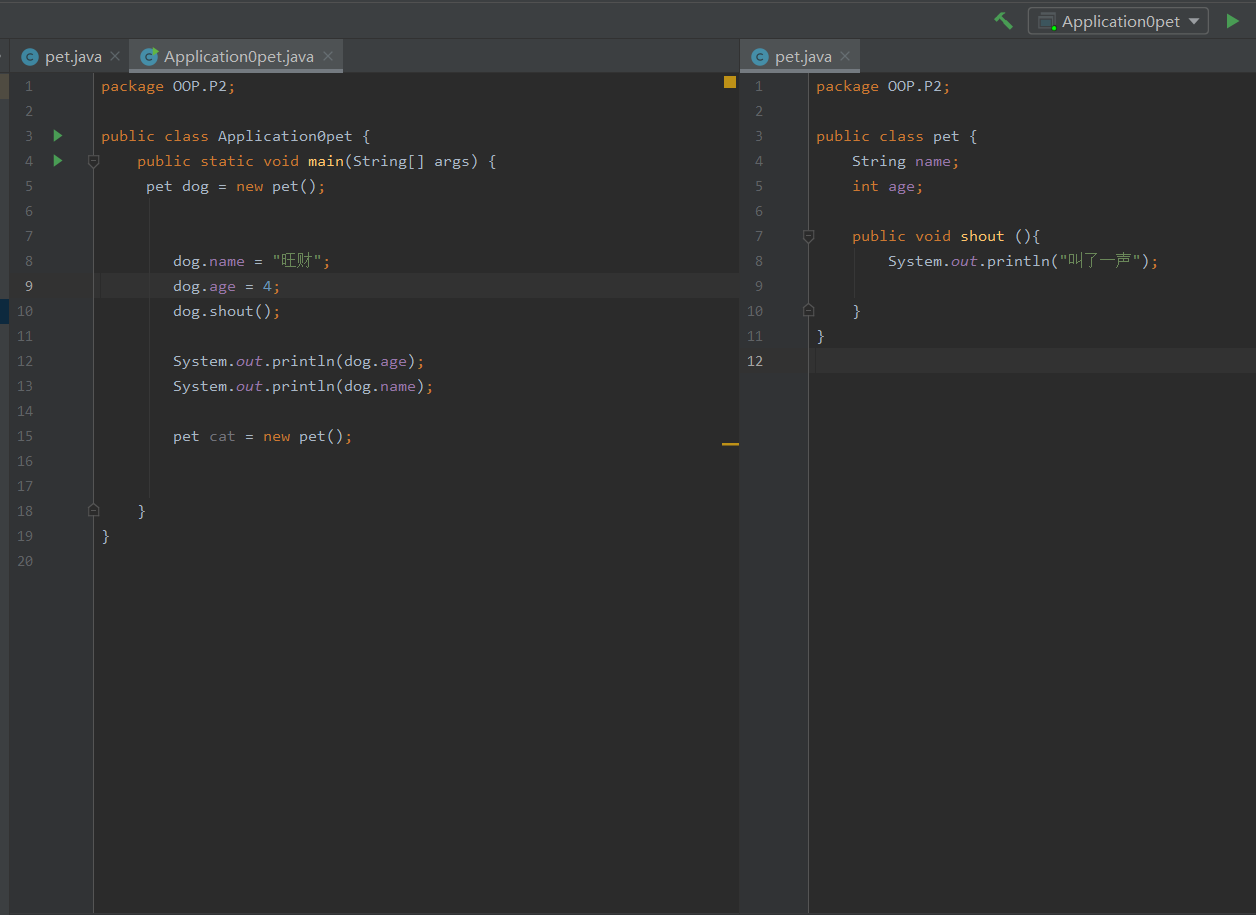The image size is (1256, 915).
Task: Click the run gutter icon beside class Application0pet
Action: coord(57,136)
